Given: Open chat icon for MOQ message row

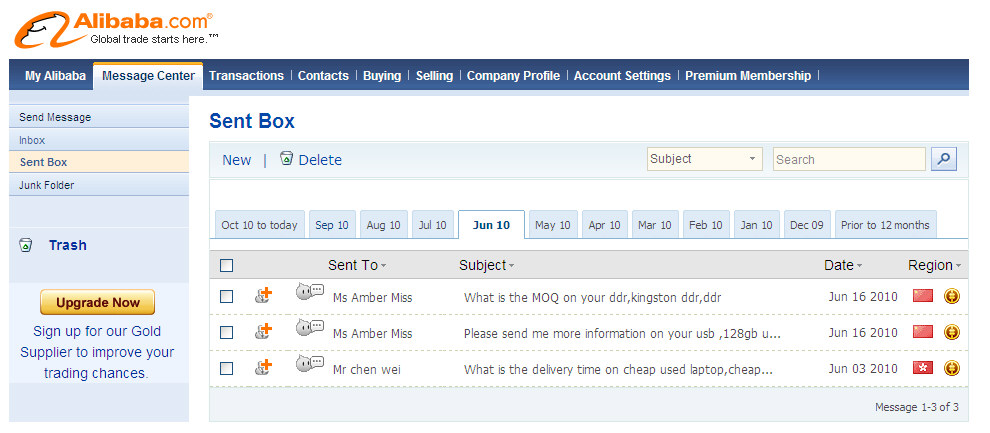Looking at the screenshot, I should click(309, 292).
